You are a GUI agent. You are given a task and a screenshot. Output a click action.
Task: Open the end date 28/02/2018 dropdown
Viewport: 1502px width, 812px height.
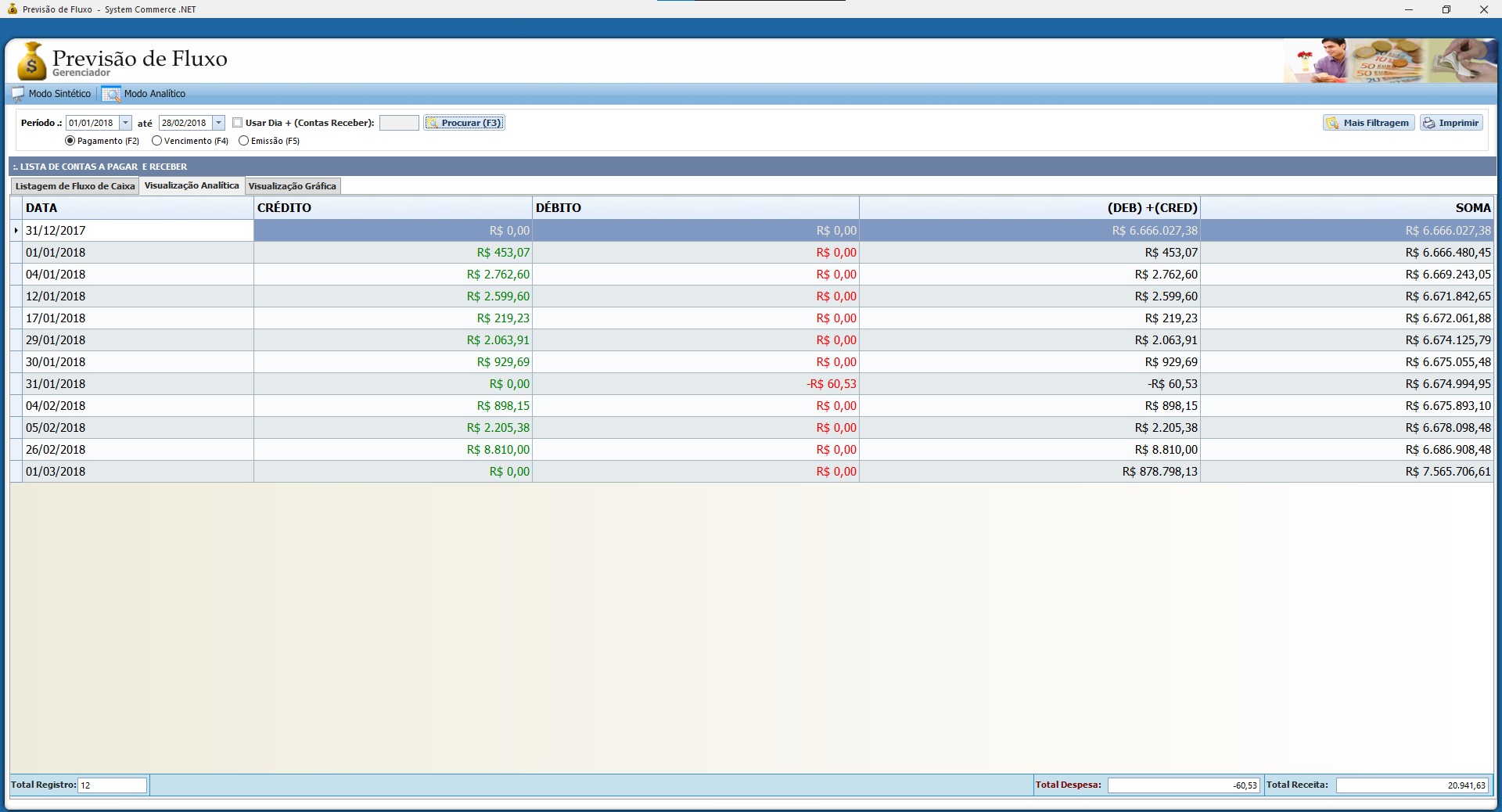coord(218,123)
